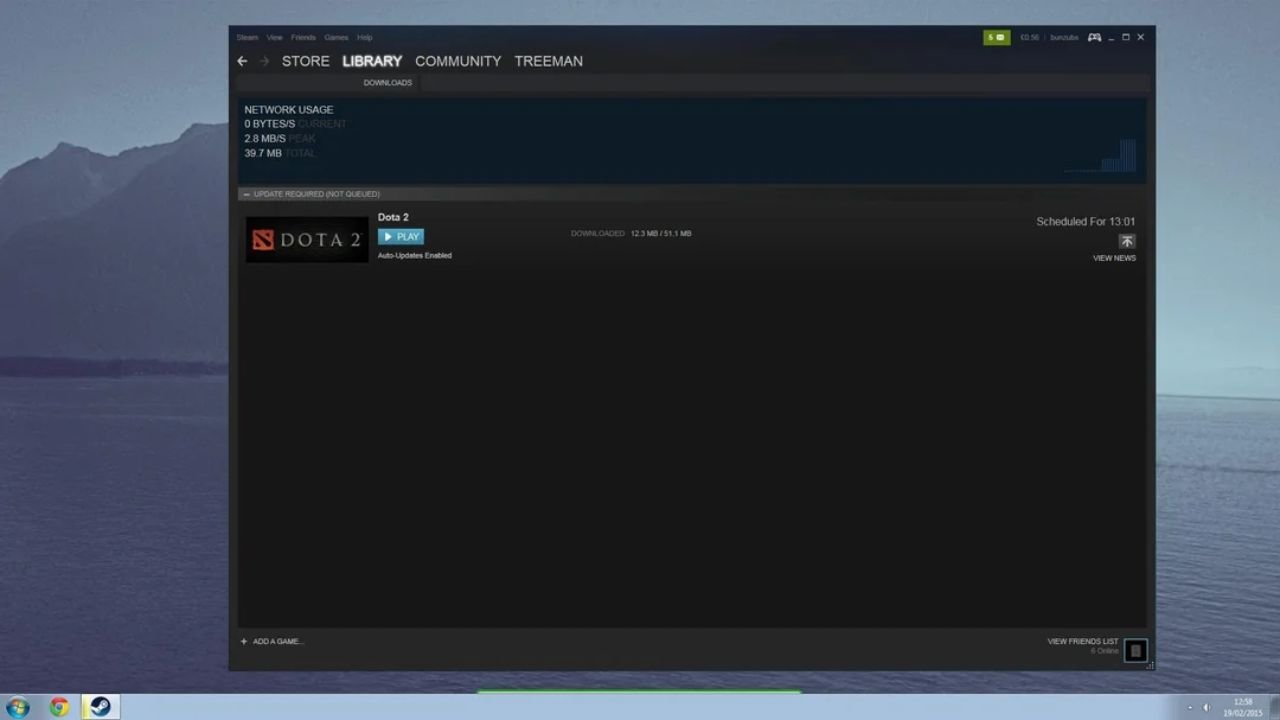Image resolution: width=1280 pixels, height=720 pixels.
Task: Open the green inbox notifications icon
Action: [x=996, y=38]
